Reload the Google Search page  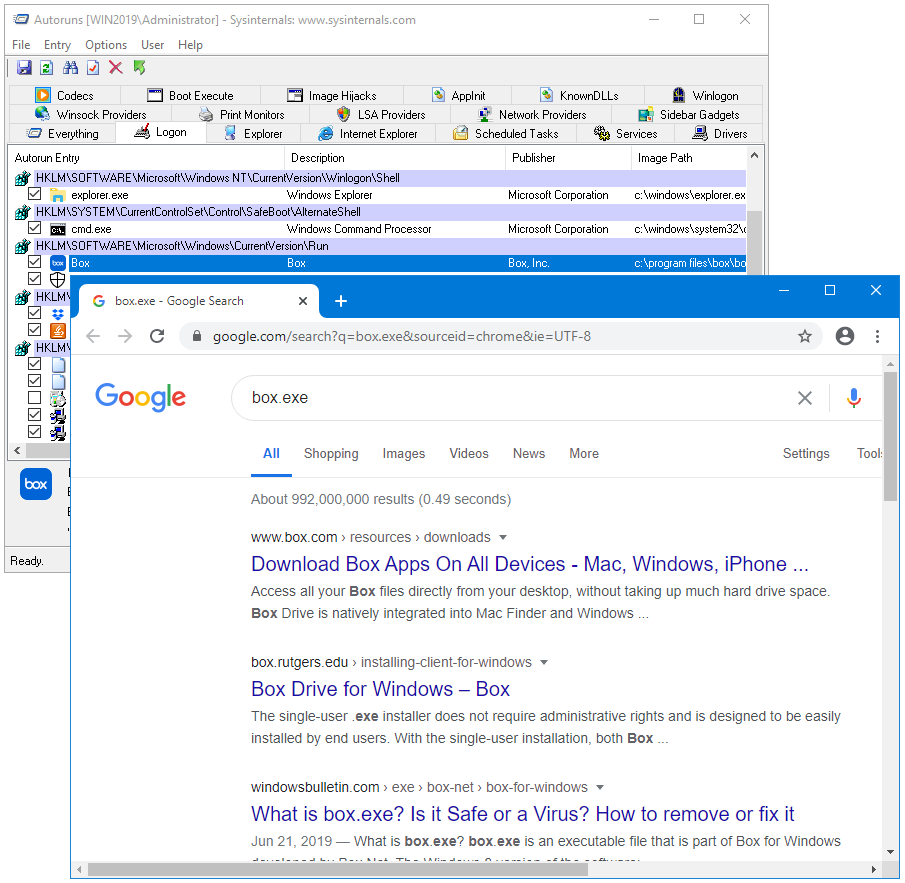tap(157, 336)
